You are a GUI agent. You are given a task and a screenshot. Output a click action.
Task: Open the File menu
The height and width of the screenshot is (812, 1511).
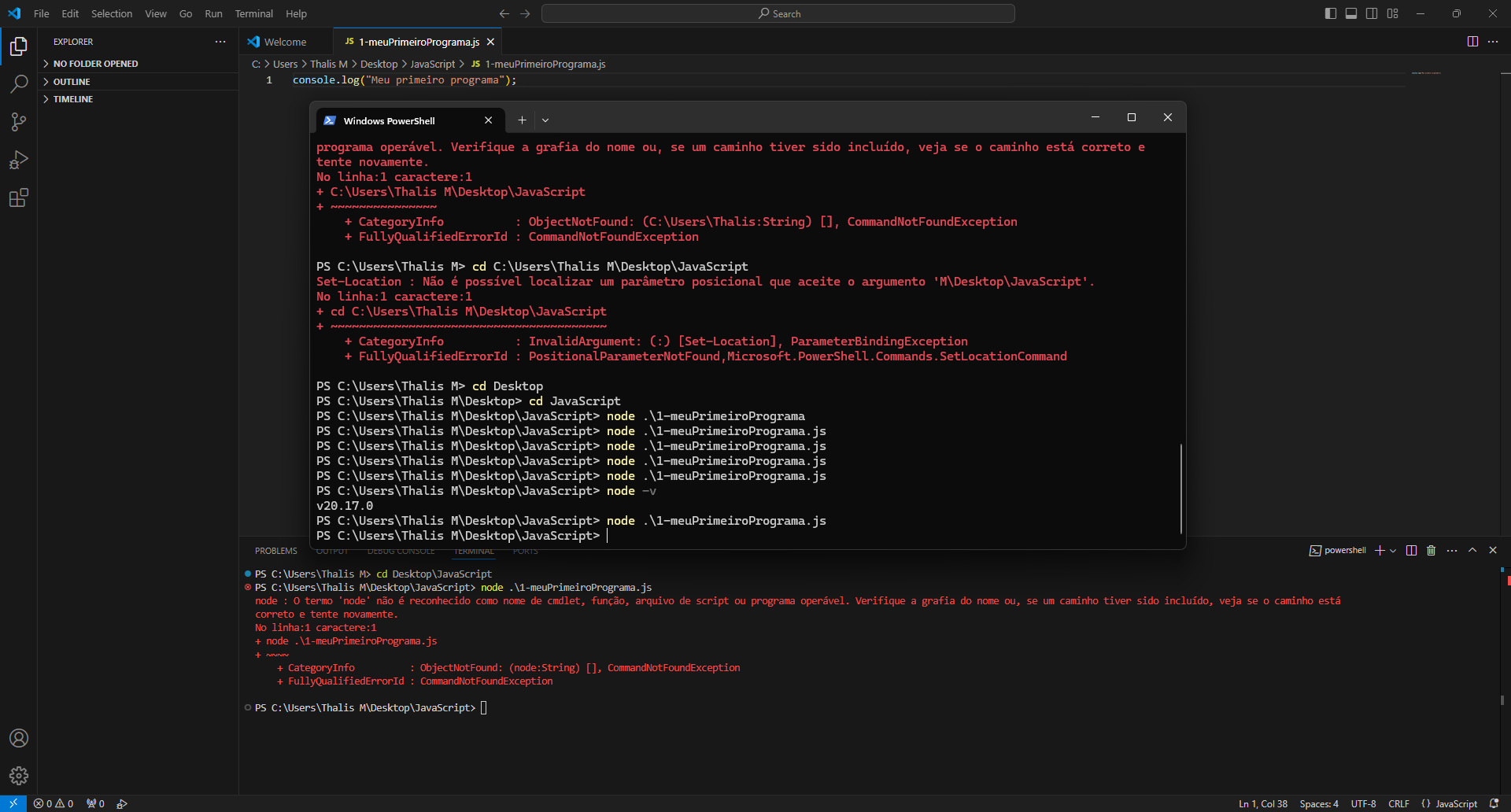42,13
